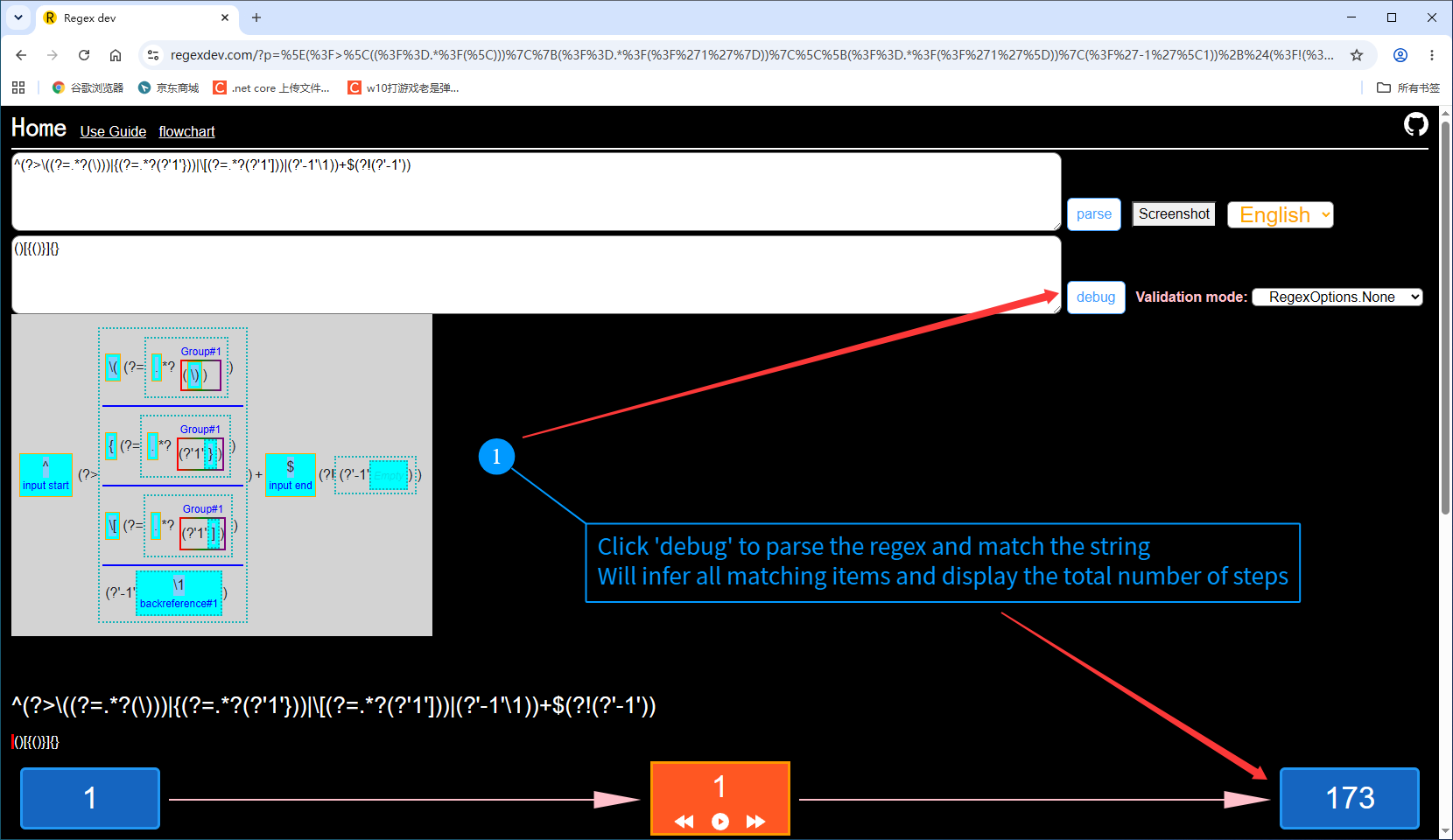Click the parse button
Screen dimensions: 1453x840
(1094, 214)
